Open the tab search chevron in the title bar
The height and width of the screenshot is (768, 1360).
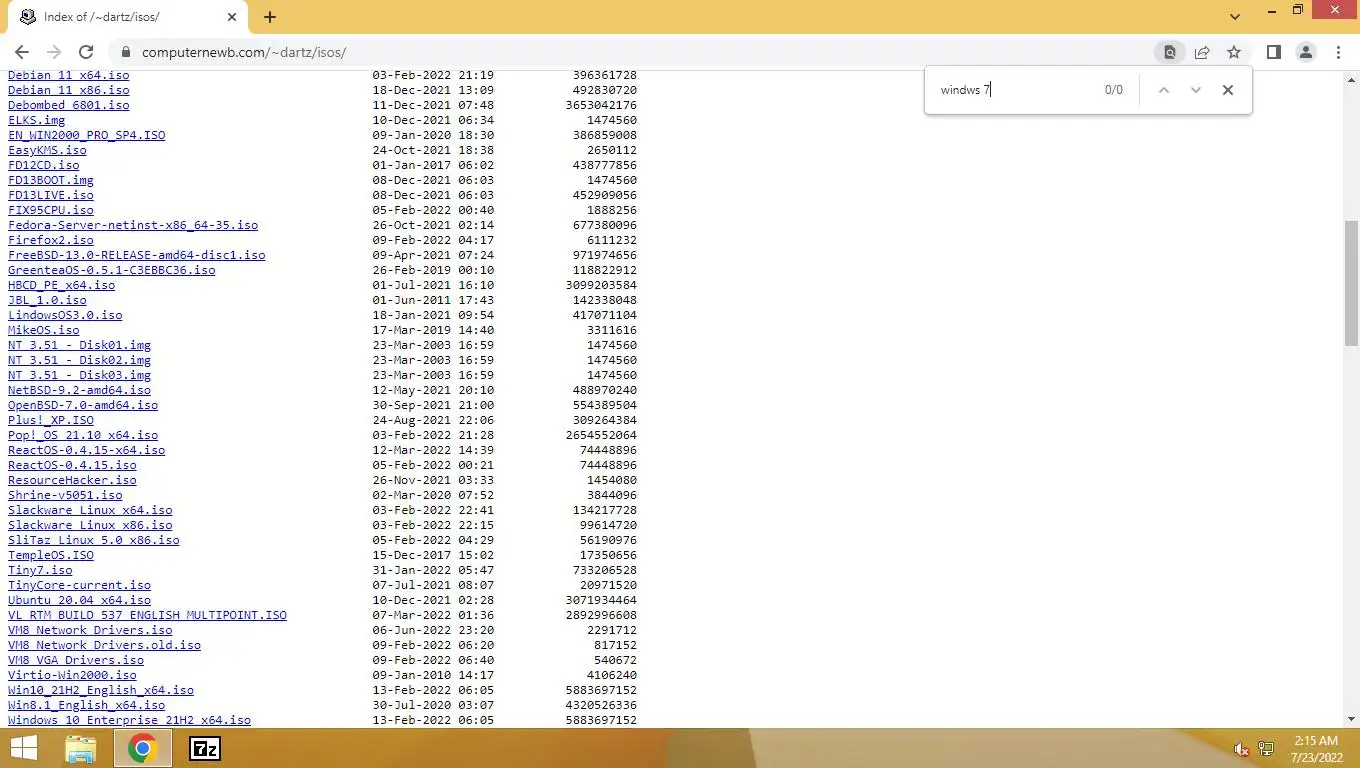1234,17
